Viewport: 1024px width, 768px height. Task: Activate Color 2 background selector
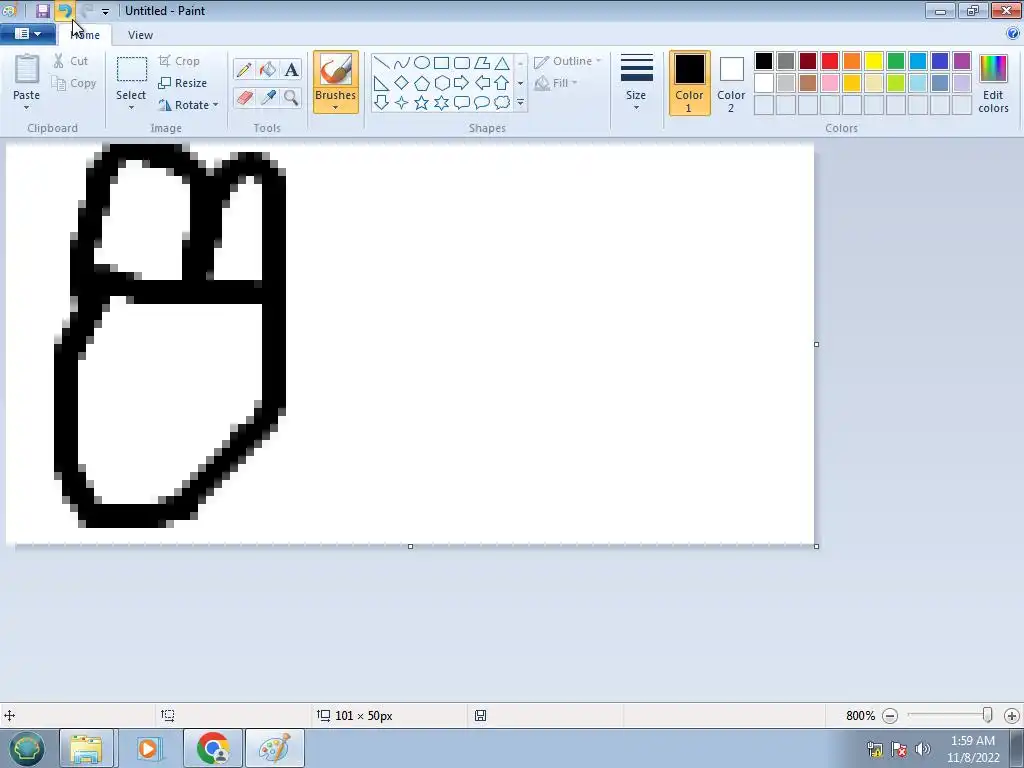[x=731, y=83]
